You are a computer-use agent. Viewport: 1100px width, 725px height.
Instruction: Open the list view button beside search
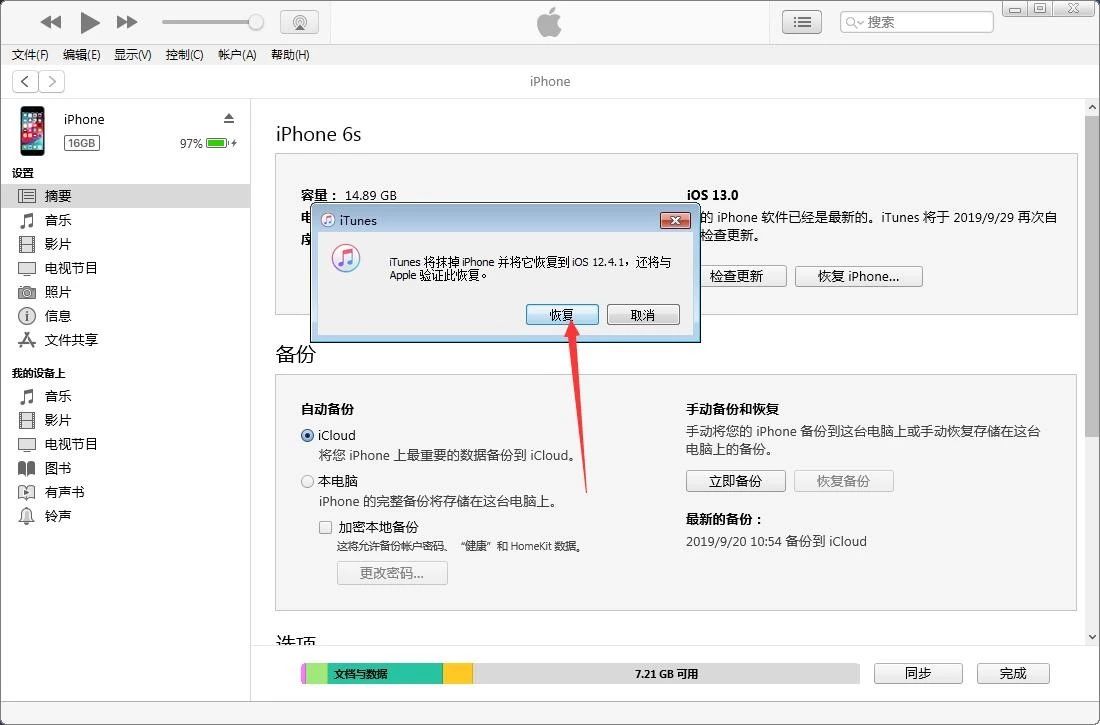[802, 22]
